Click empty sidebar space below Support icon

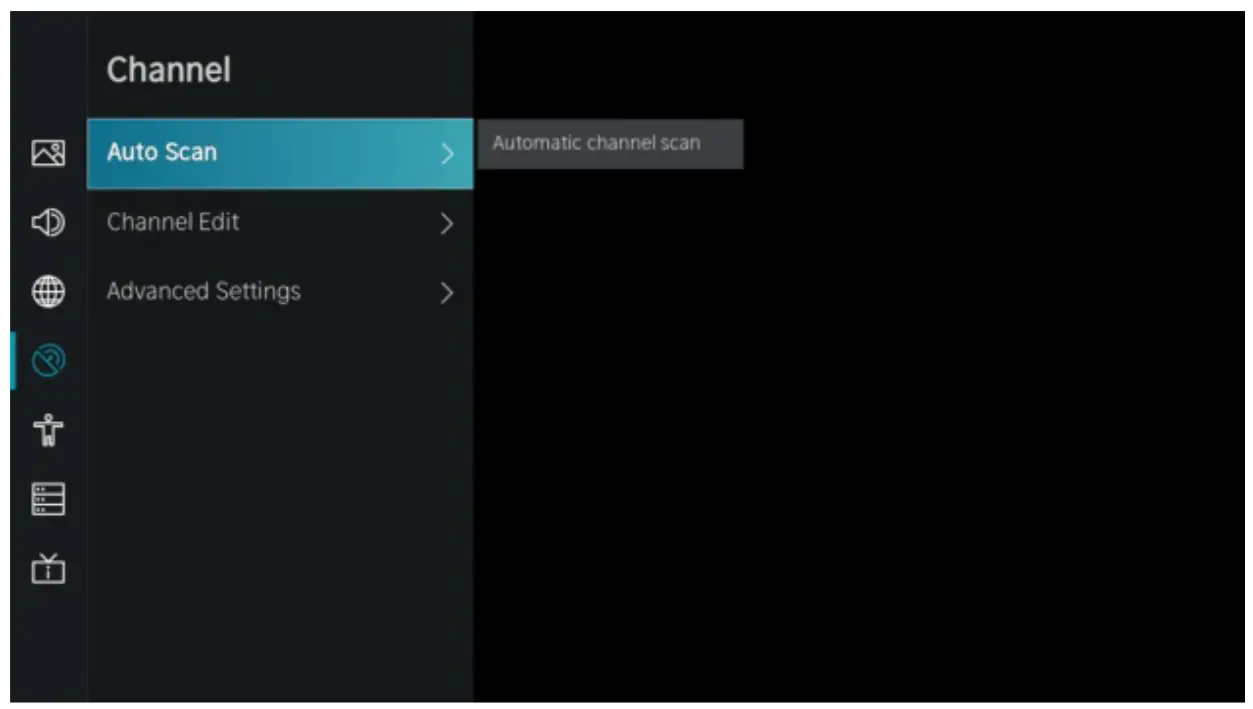[49, 650]
